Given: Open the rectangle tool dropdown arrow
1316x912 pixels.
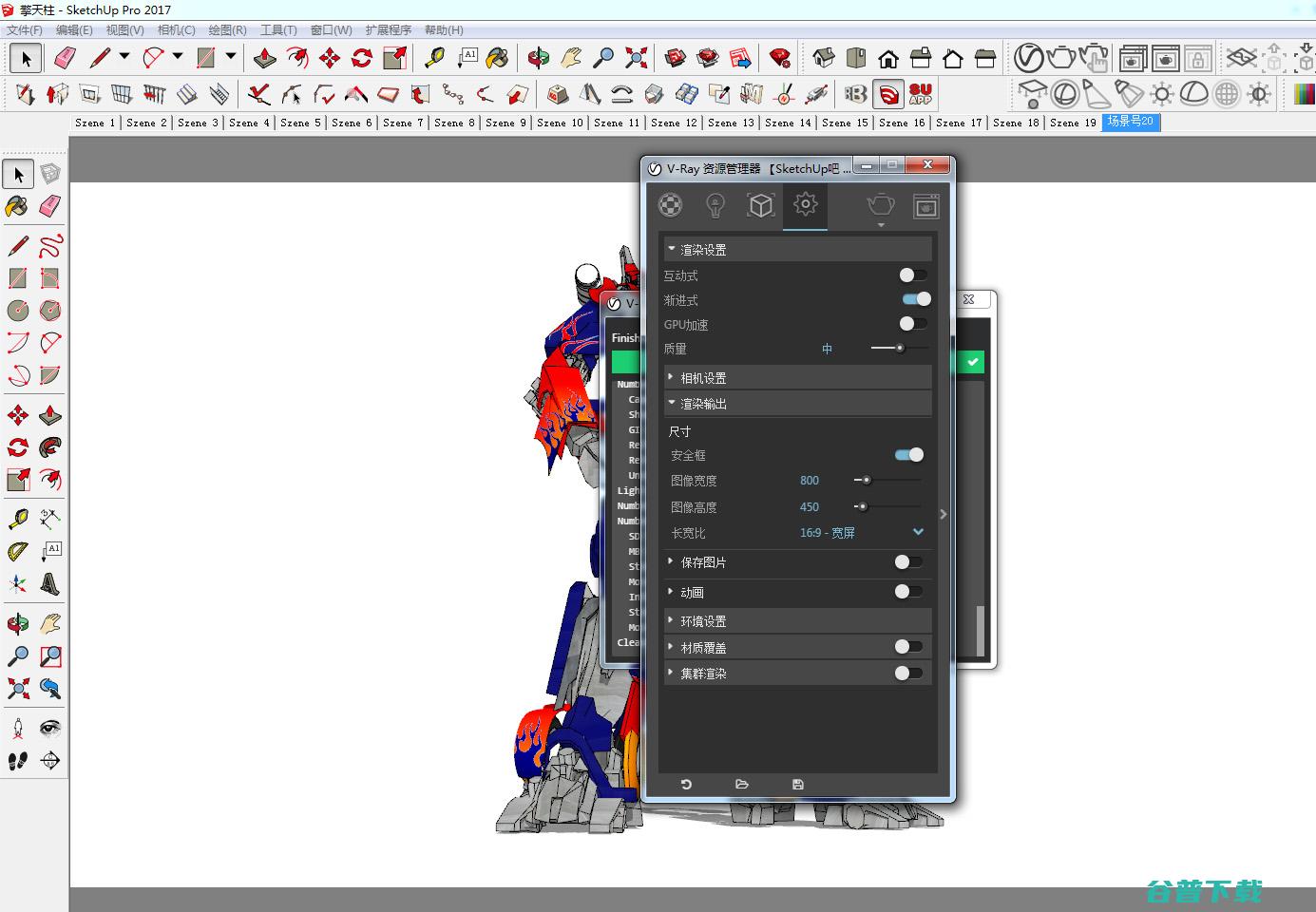Looking at the screenshot, I should click(x=231, y=57).
